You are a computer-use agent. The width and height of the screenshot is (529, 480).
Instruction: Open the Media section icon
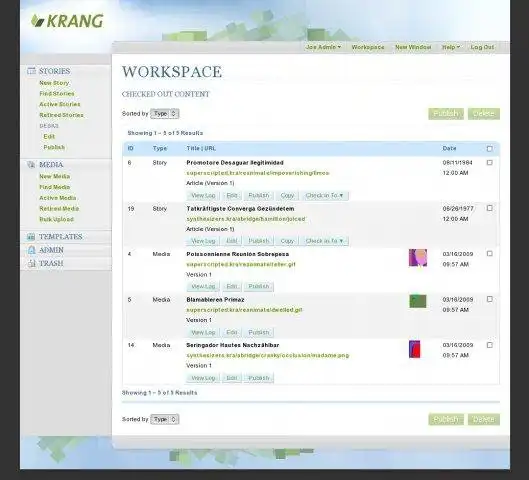(x=31, y=165)
